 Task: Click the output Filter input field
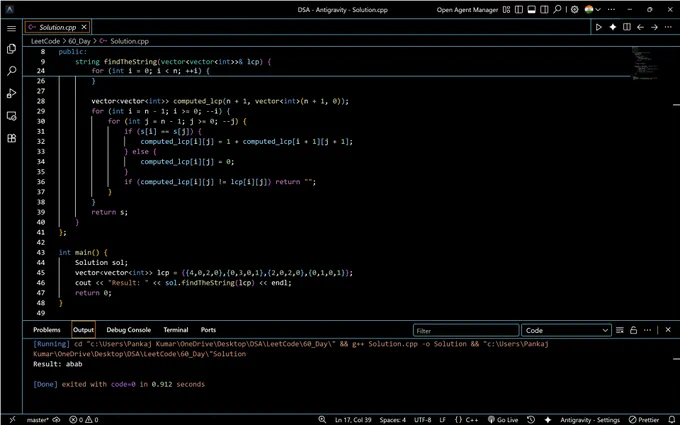466,330
